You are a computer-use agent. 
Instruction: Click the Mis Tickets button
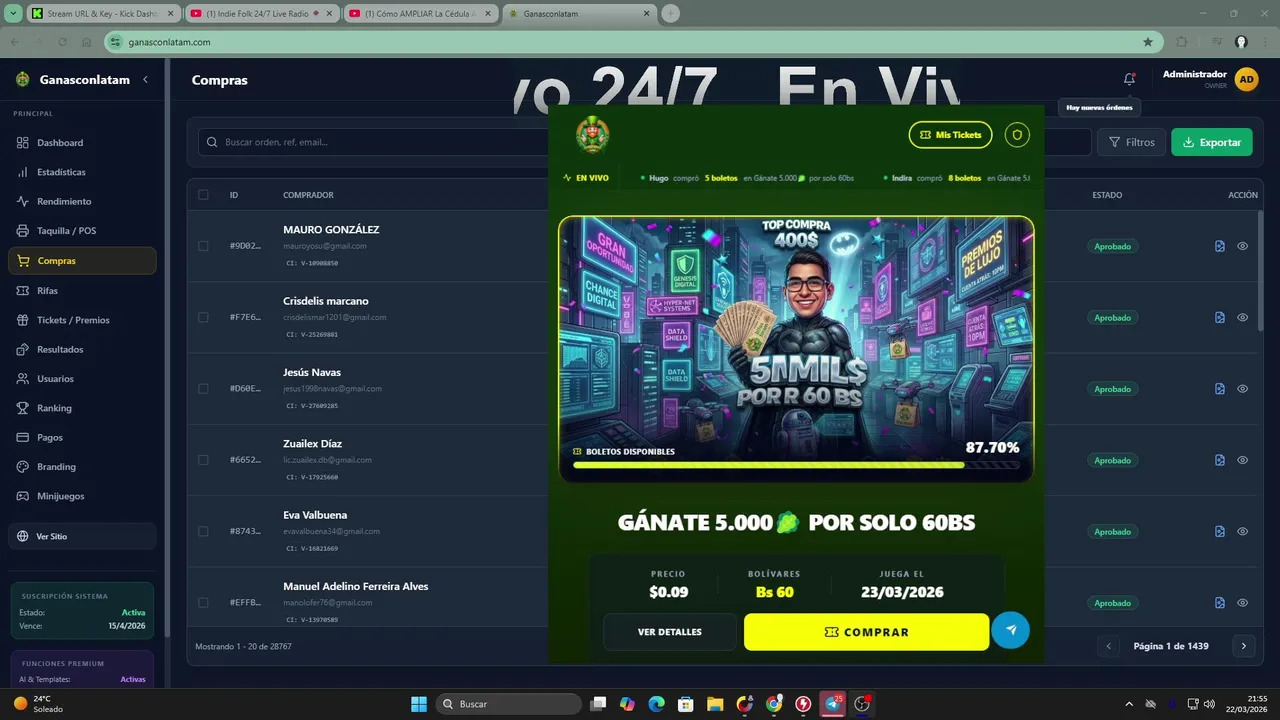pos(950,134)
